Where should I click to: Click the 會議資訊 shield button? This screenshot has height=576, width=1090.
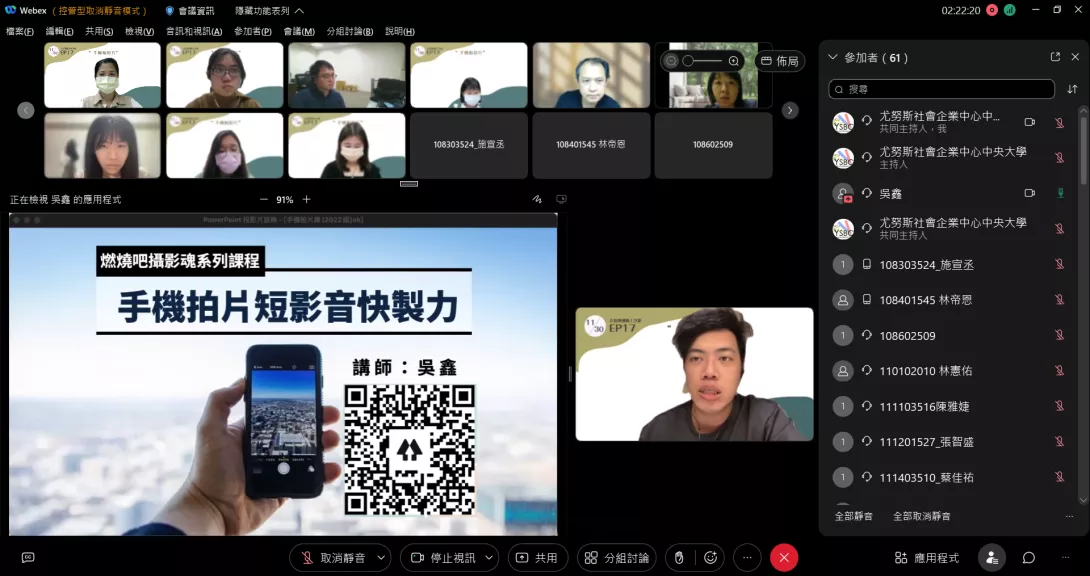[x=190, y=10]
